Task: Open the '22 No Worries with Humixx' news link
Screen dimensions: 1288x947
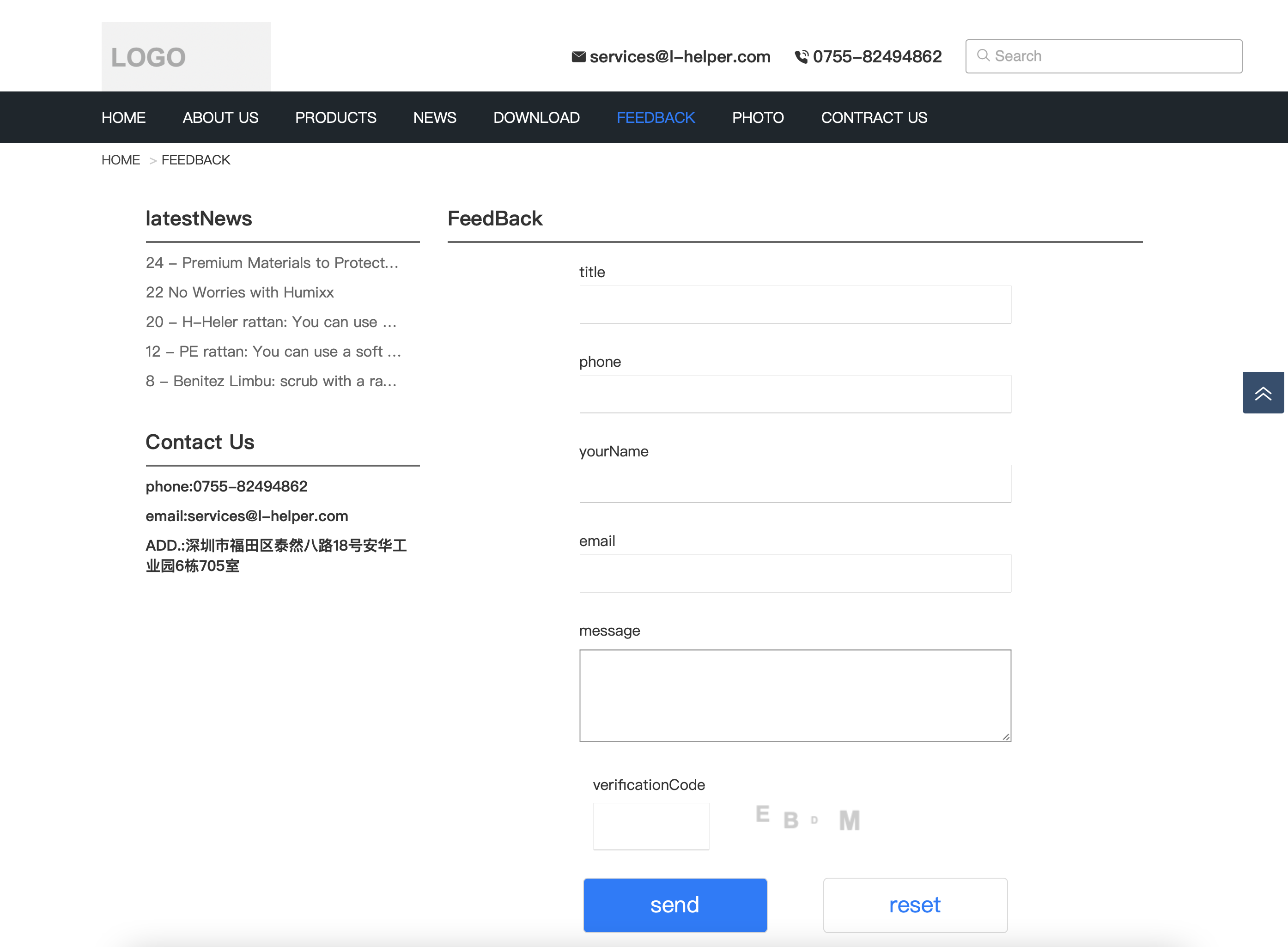Action: coord(240,292)
